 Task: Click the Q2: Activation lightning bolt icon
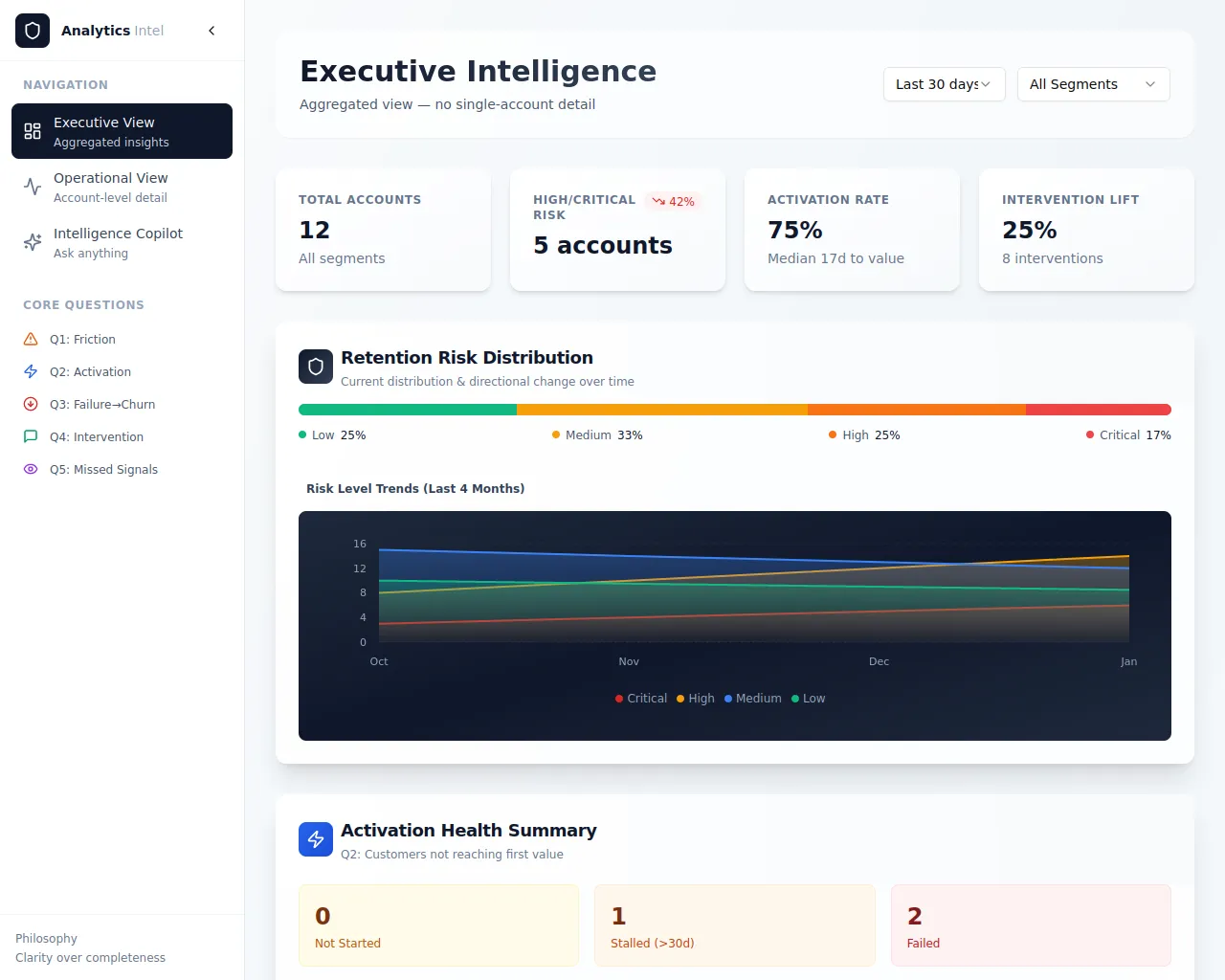tap(31, 372)
